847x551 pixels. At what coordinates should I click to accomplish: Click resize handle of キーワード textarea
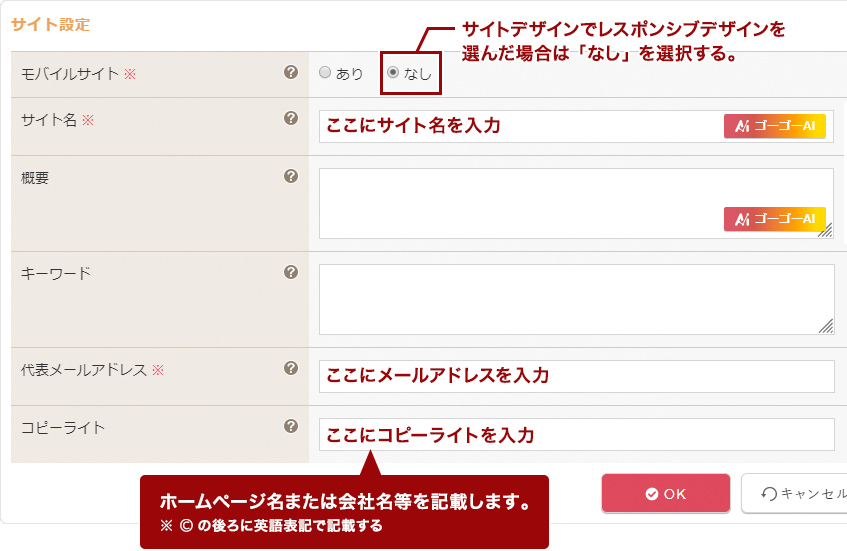[826, 326]
